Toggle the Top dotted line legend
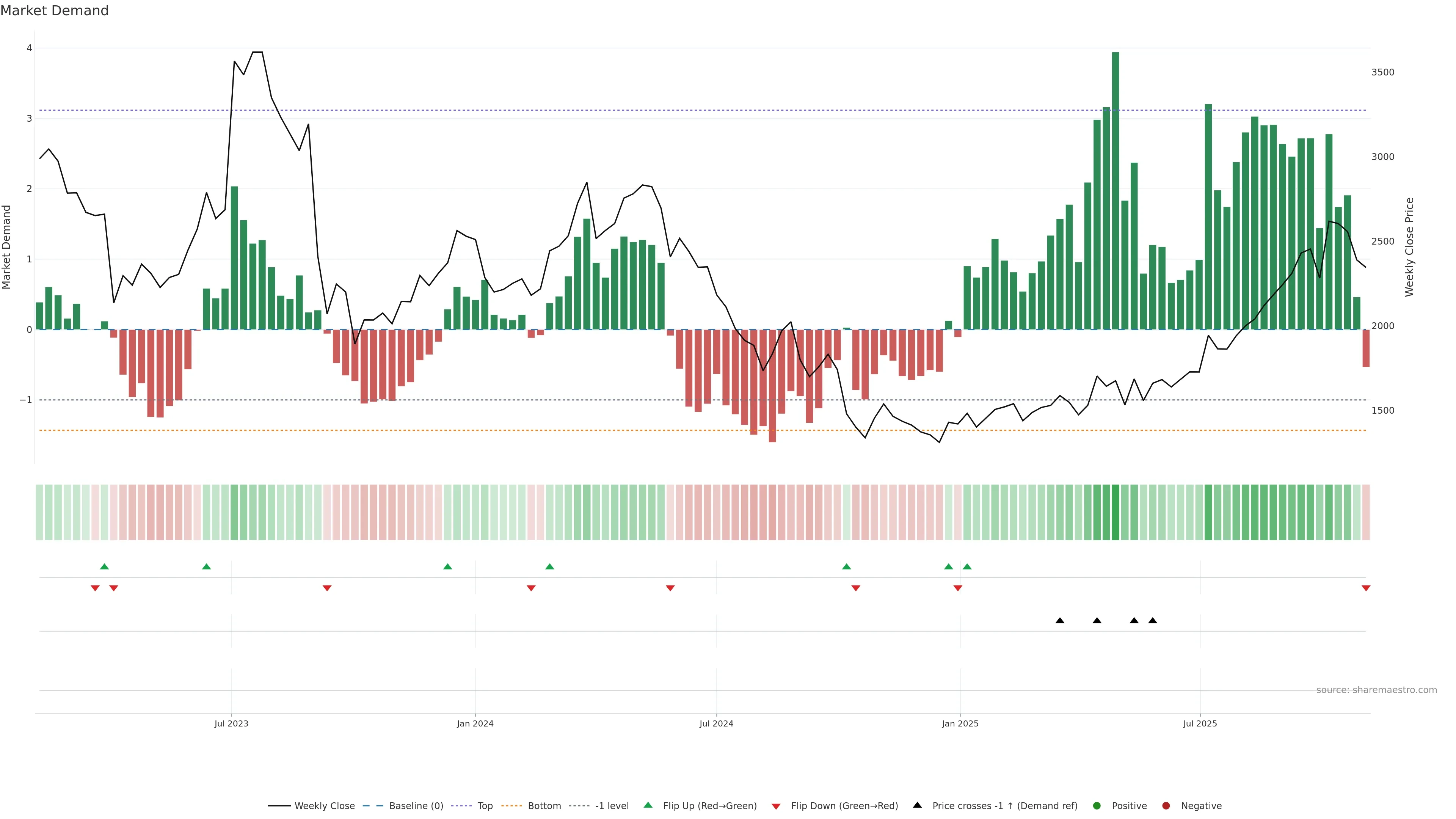Viewport: 1456px width, 819px height. pyautogui.click(x=485, y=805)
